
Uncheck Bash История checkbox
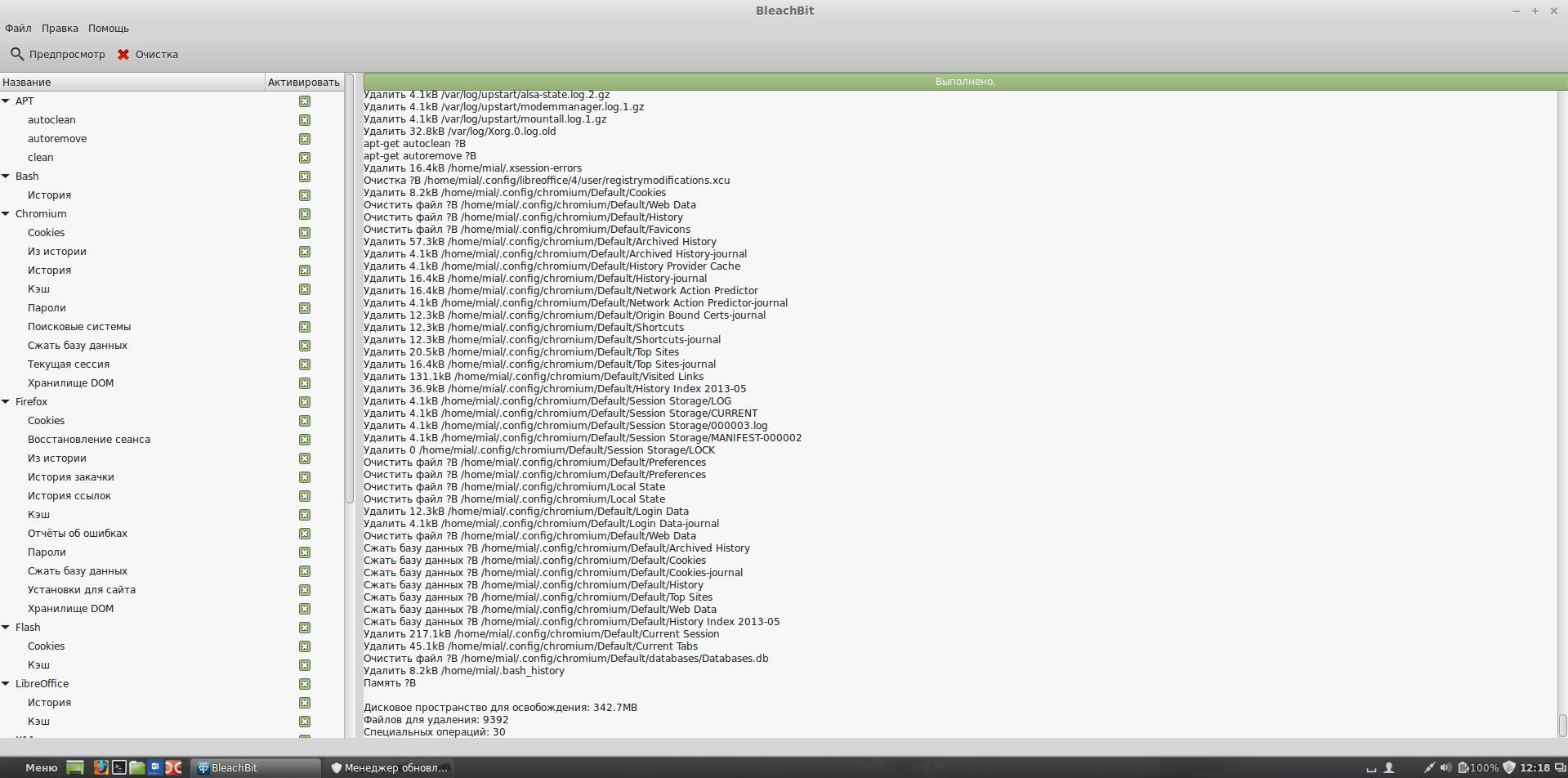click(305, 195)
